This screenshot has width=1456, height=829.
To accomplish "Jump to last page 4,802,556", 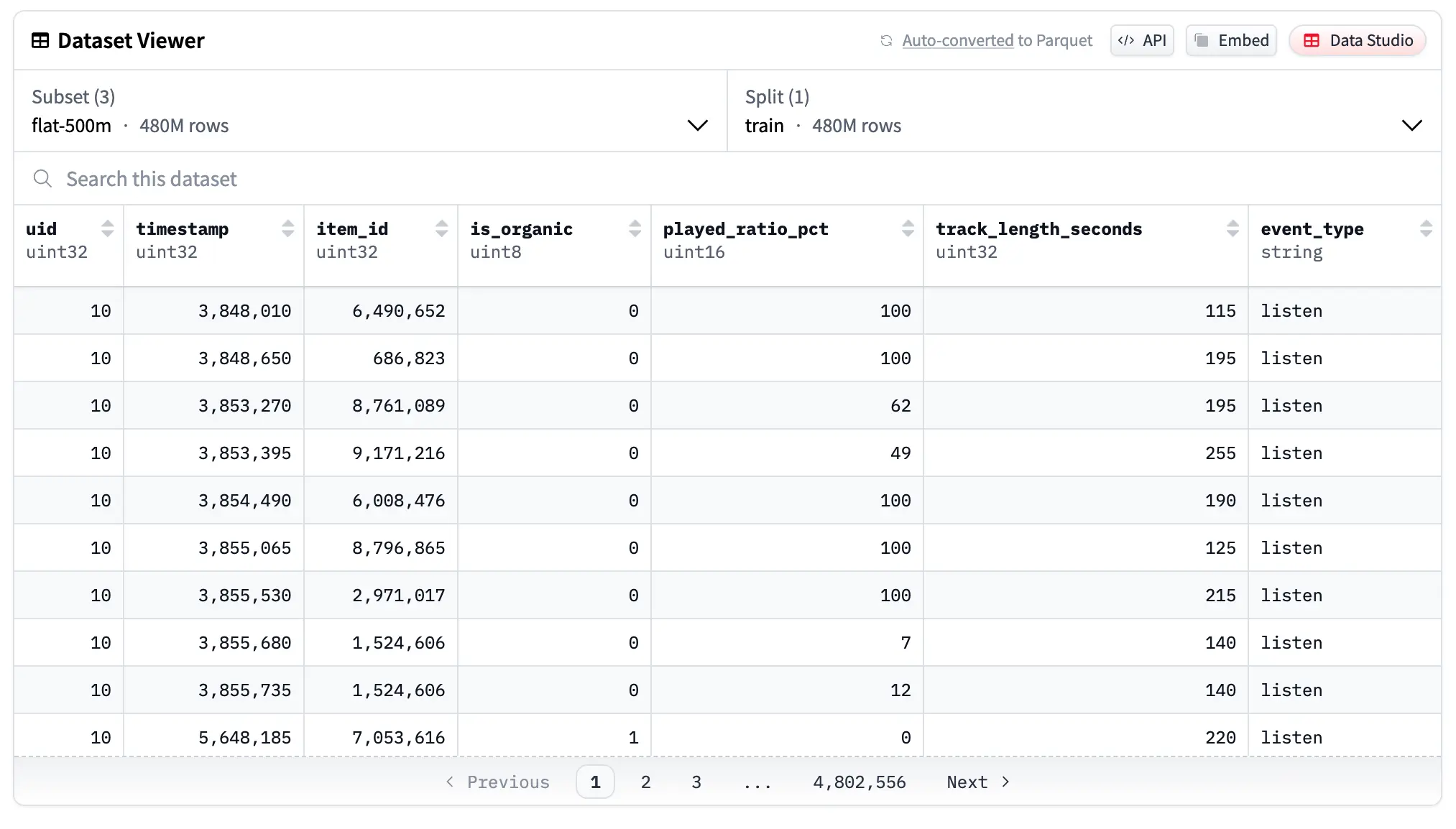I will pos(859,782).
